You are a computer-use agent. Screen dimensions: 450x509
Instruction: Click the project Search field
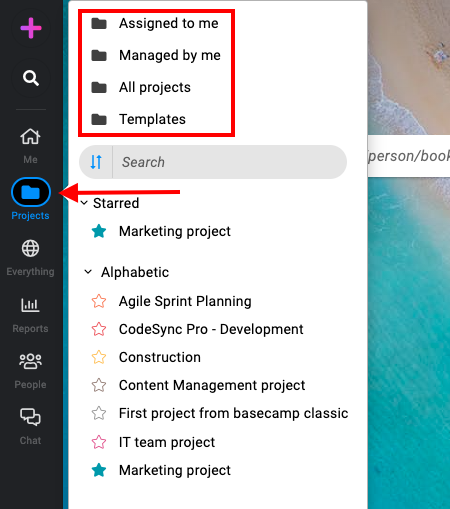[x=229, y=162]
